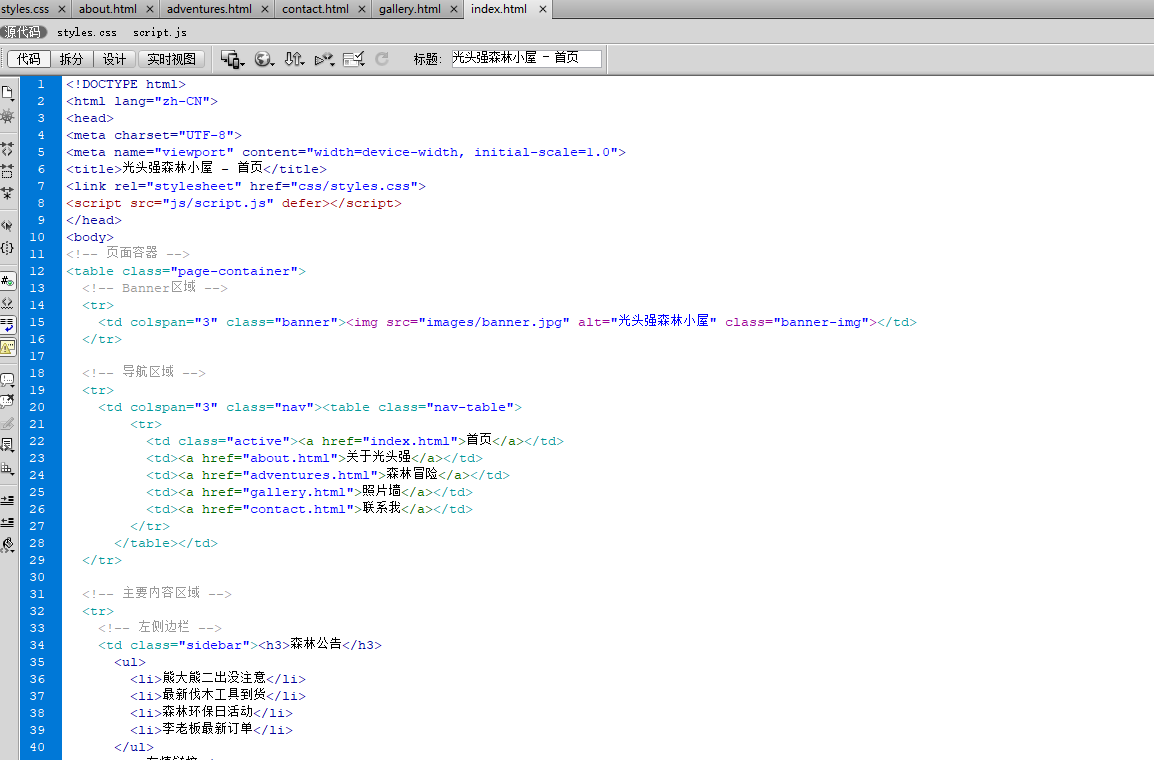Toggle Highlight Invalid Code
This screenshot has width=1154, height=760.
(7, 303)
